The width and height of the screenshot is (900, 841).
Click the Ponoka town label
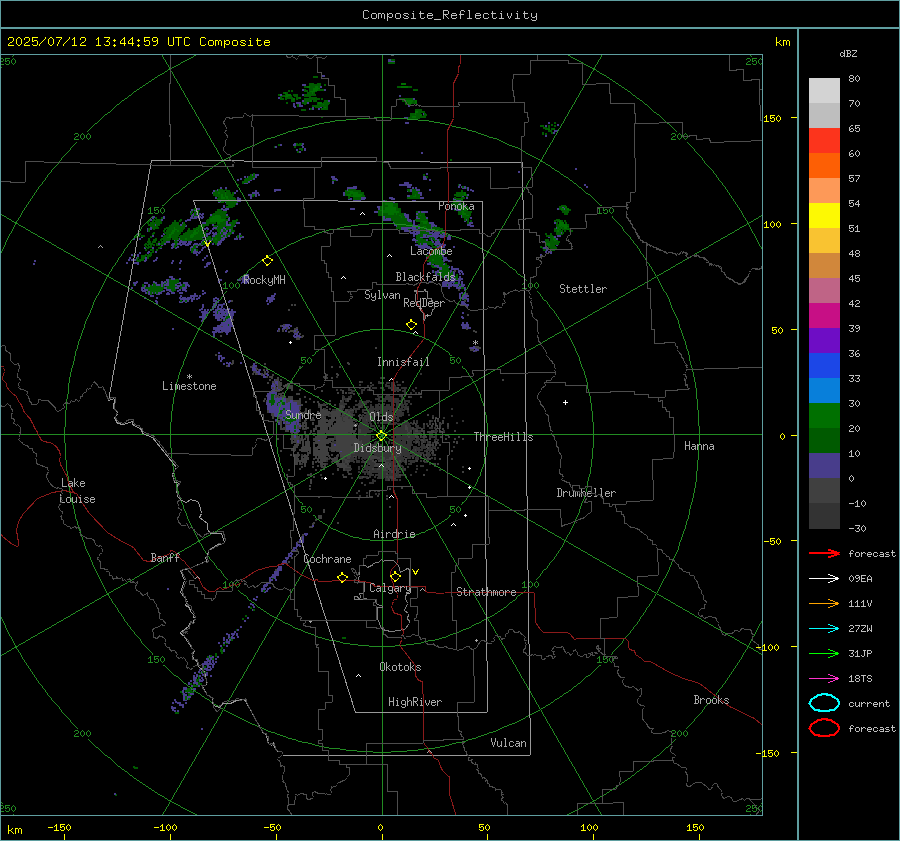point(456,206)
